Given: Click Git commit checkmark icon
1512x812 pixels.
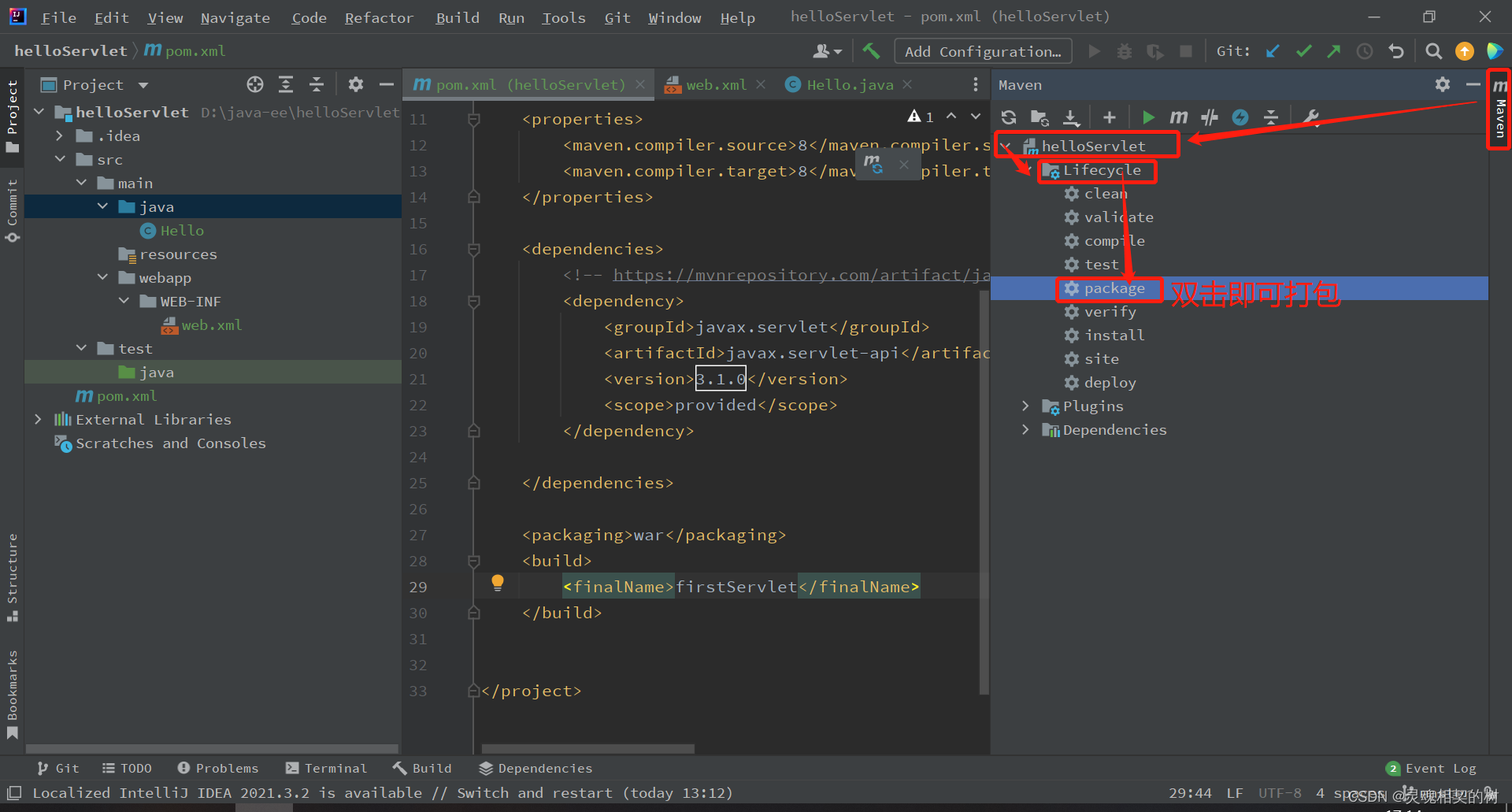Looking at the screenshot, I should click(x=1303, y=51).
